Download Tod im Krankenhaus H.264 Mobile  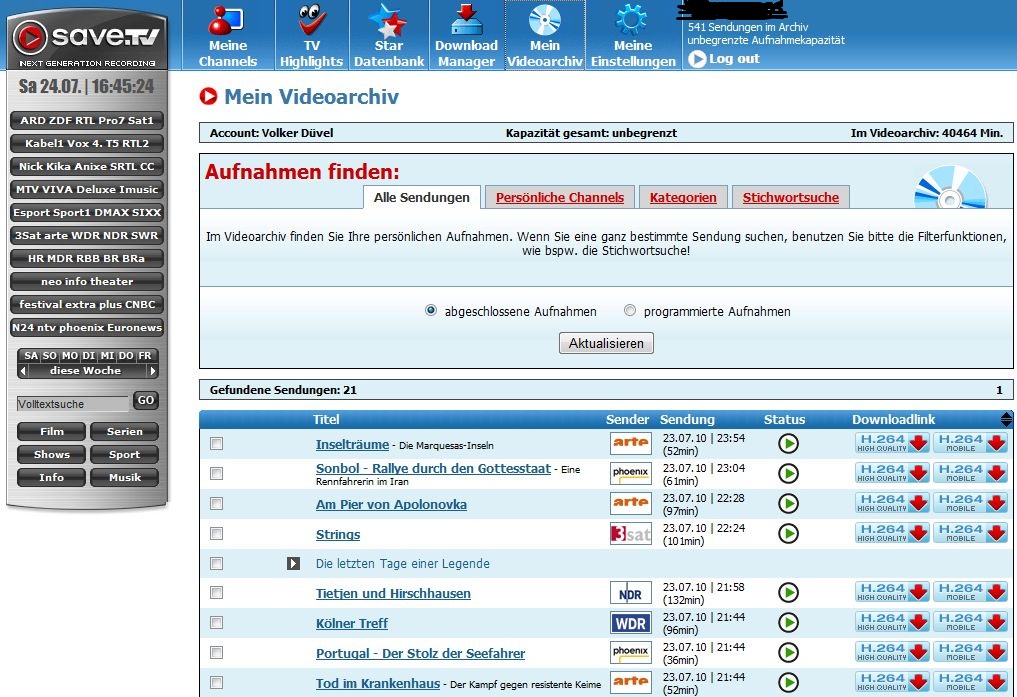(970, 681)
